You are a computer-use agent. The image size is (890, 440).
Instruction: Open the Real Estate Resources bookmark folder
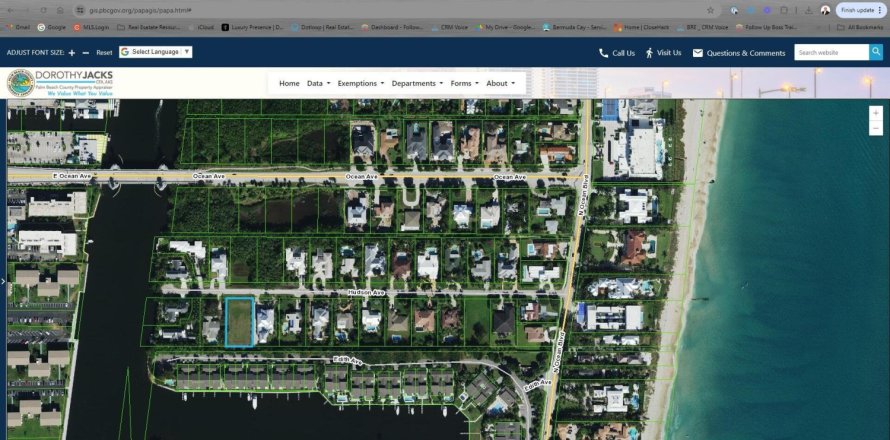point(149,27)
